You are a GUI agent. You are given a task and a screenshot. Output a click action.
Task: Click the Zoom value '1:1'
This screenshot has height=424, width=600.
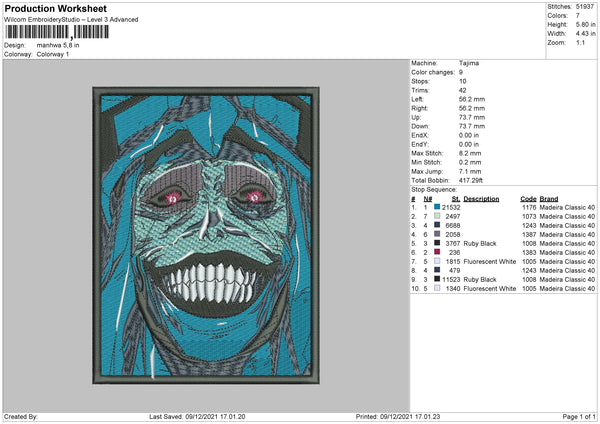coord(580,42)
